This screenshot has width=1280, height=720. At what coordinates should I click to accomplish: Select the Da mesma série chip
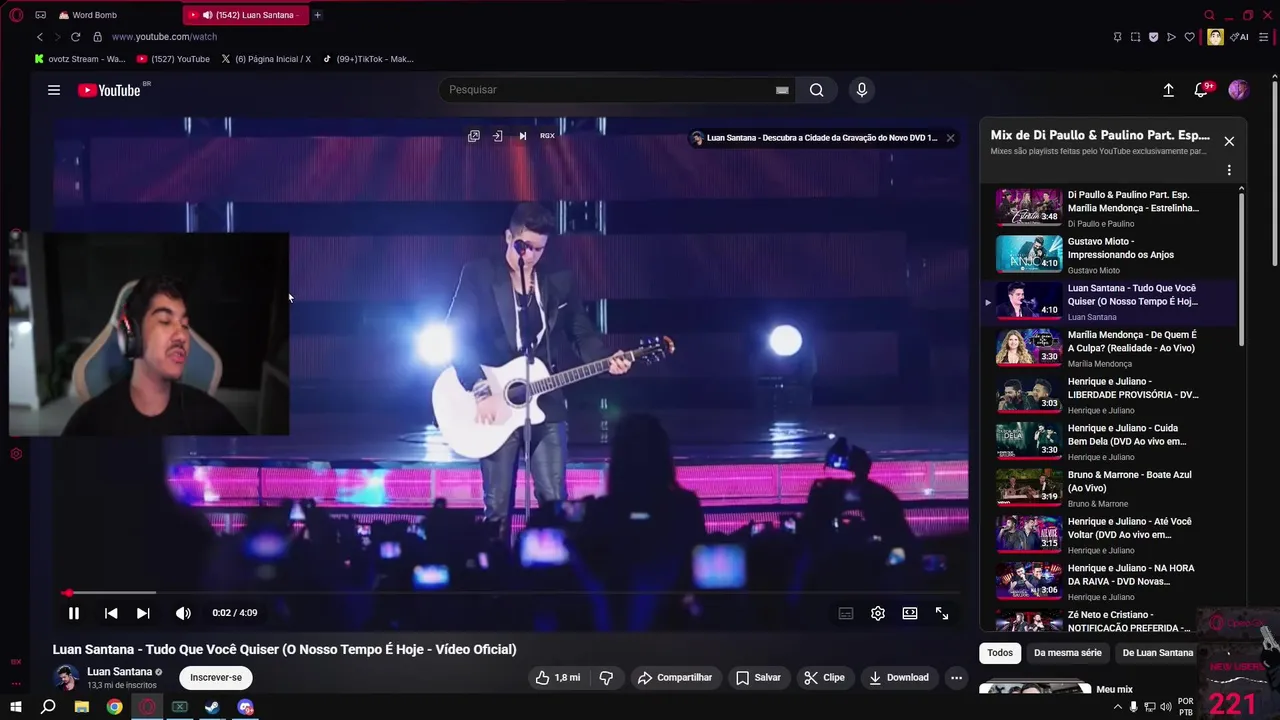(1068, 653)
